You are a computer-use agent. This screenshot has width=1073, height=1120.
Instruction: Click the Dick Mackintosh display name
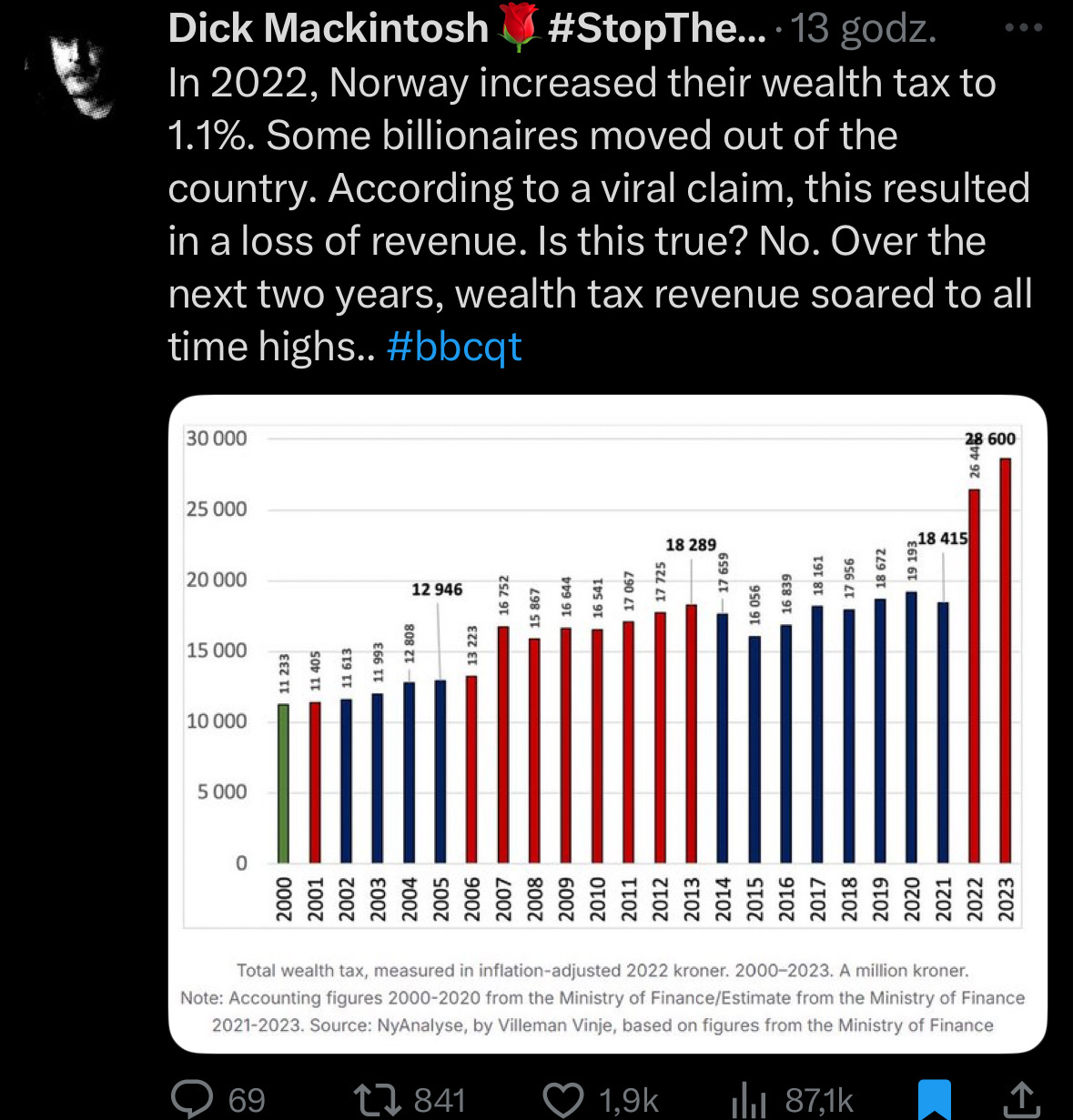tap(329, 29)
